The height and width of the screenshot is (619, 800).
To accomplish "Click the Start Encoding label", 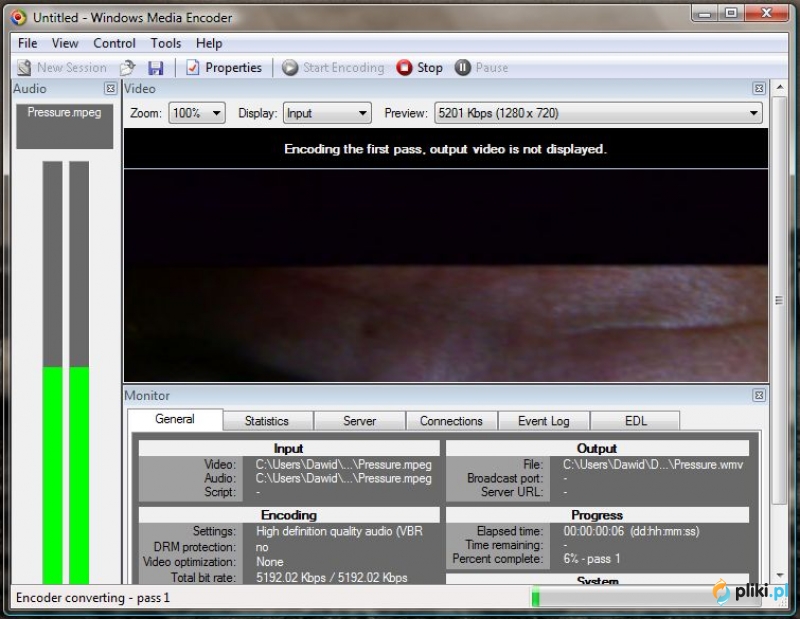I will pos(344,67).
